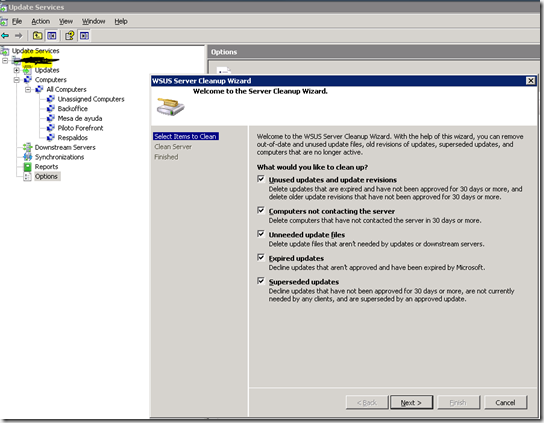Select Piloto Forefront group

[80, 128]
